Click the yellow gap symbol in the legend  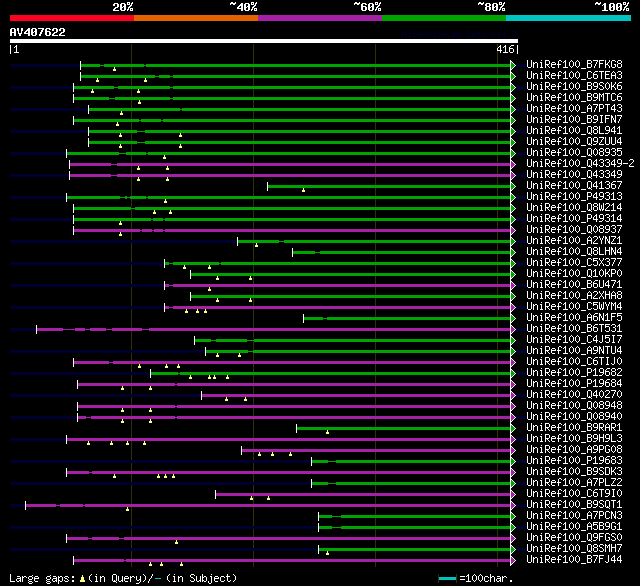click(x=82, y=578)
